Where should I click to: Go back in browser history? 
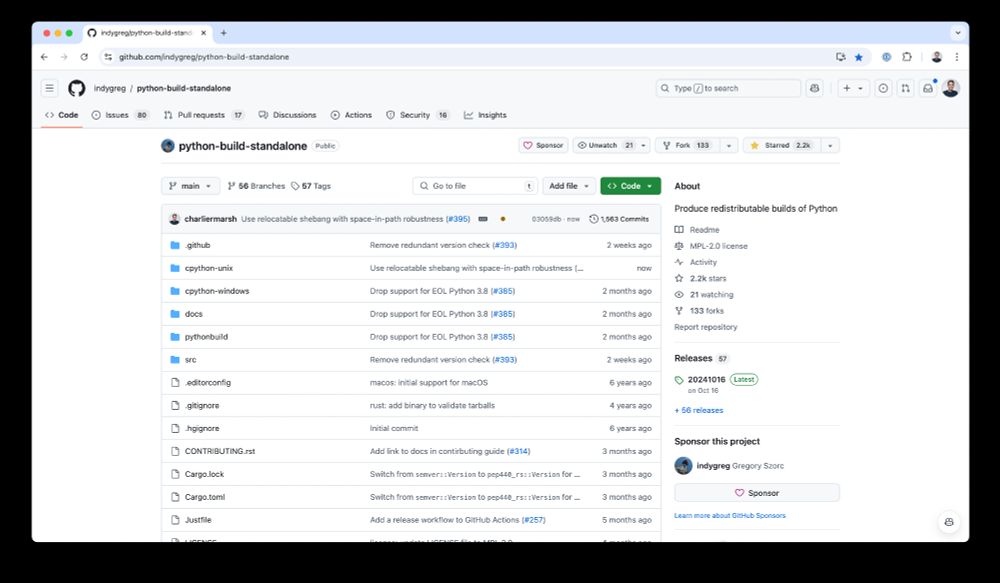(x=44, y=57)
